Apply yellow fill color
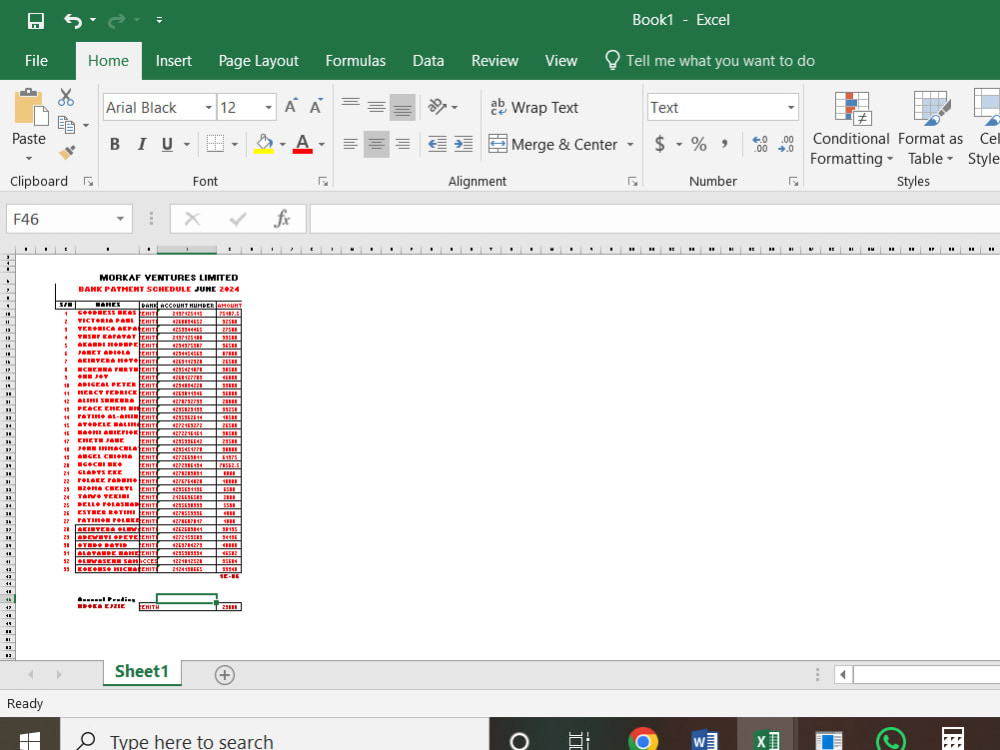1000x750 pixels. [x=264, y=144]
